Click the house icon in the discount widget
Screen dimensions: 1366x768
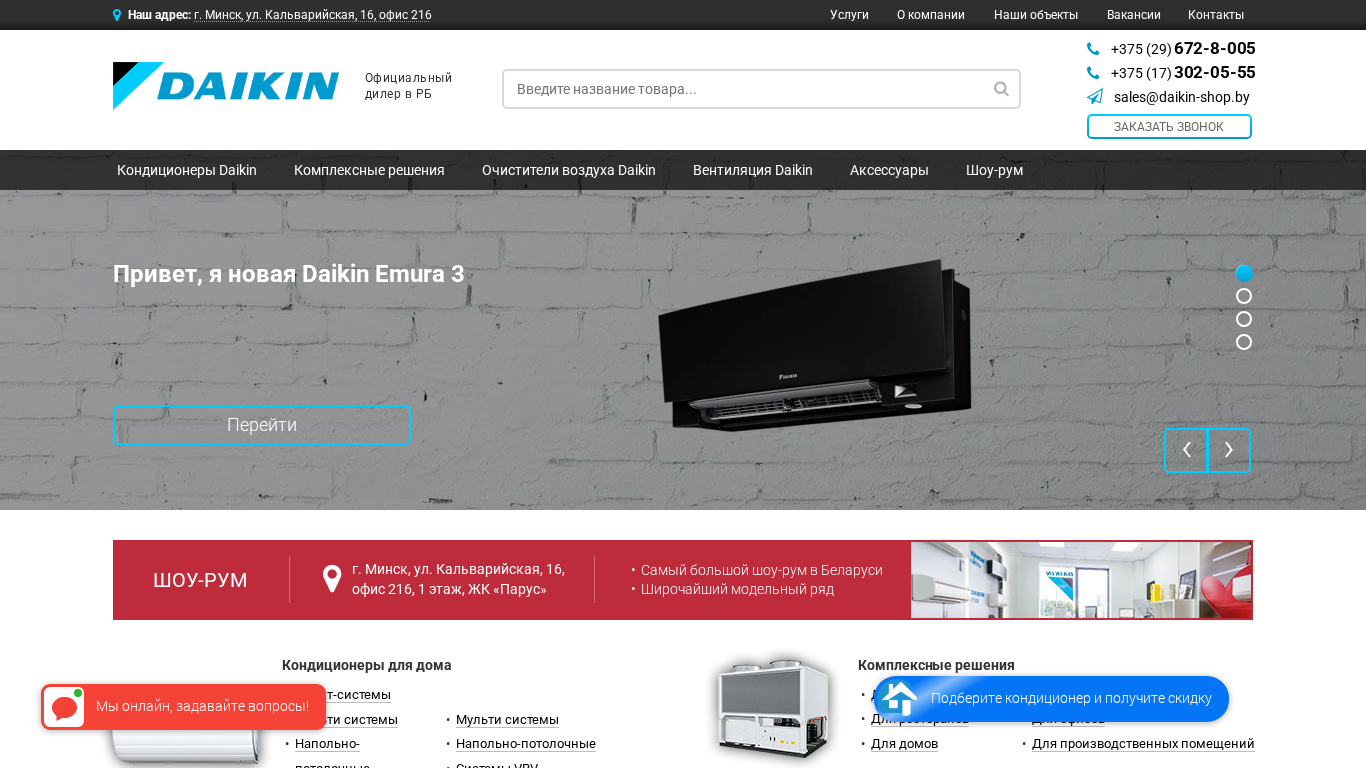900,698
